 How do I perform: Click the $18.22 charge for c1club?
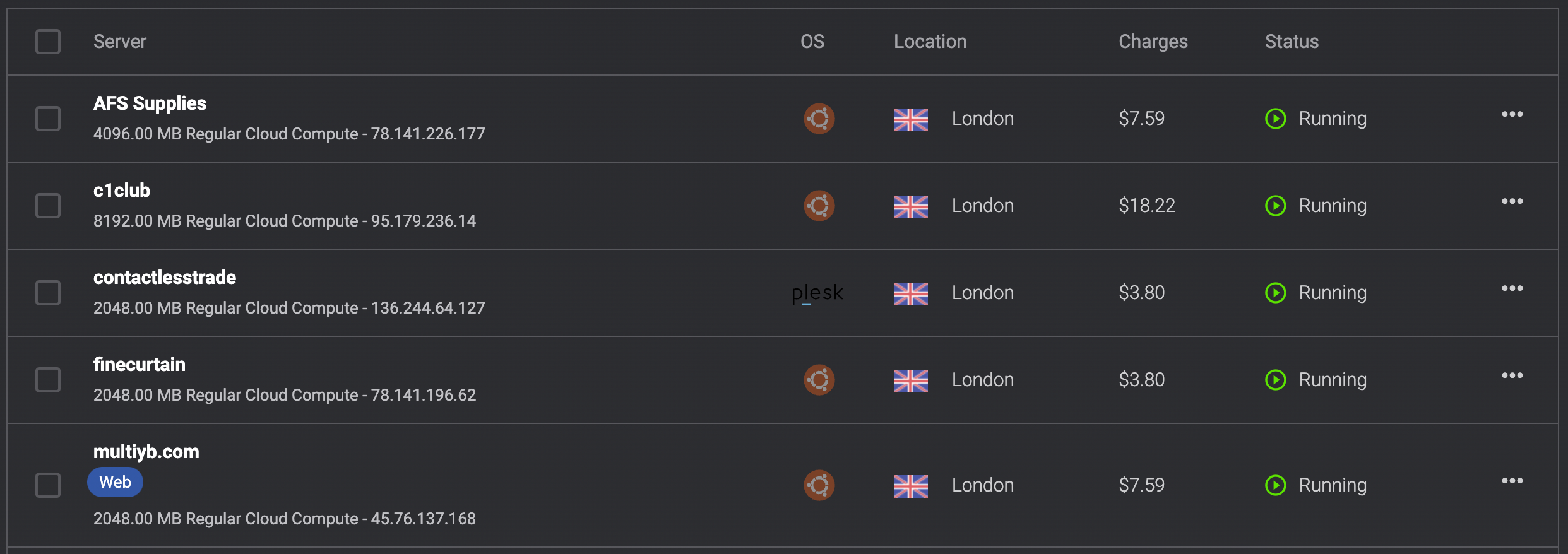point(1146,206)
